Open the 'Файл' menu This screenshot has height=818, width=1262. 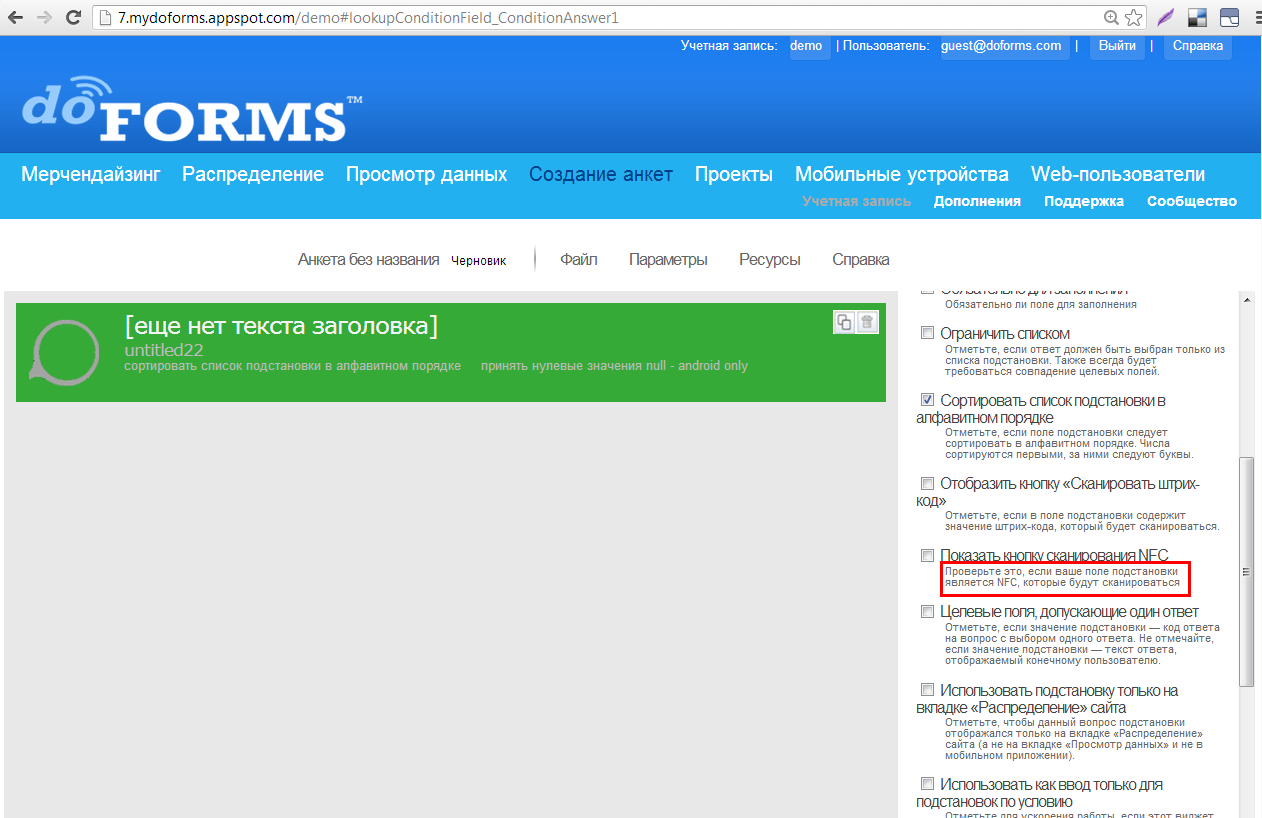pyautogui.click(x=578, y=259)
